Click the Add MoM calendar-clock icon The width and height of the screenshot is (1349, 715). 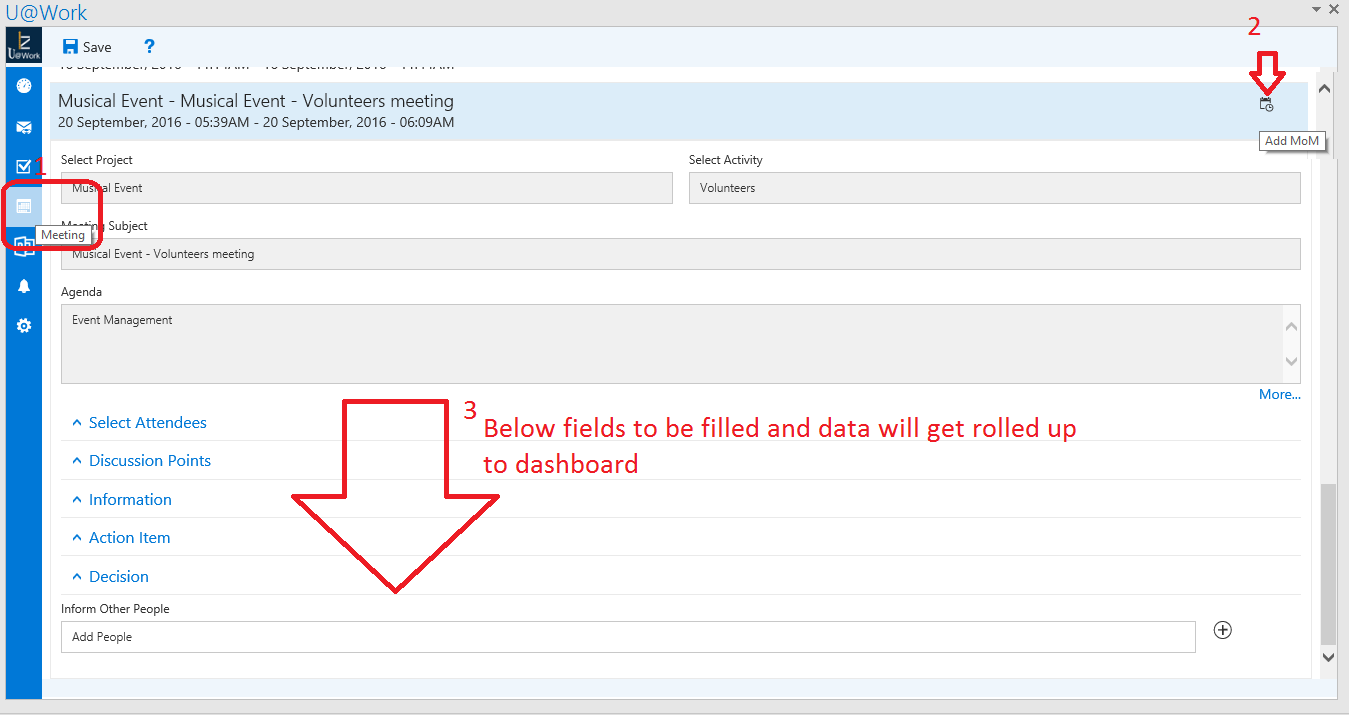pos(1266,104)
